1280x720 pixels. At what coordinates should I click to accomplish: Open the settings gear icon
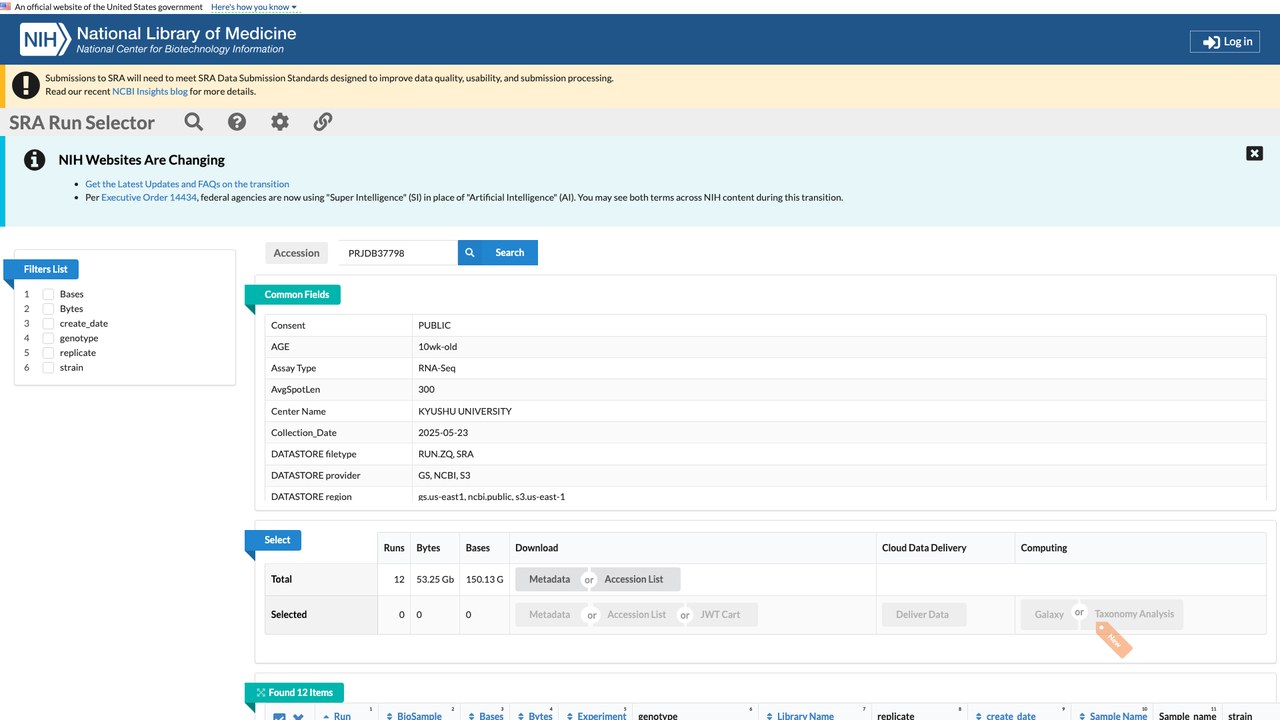280,122
